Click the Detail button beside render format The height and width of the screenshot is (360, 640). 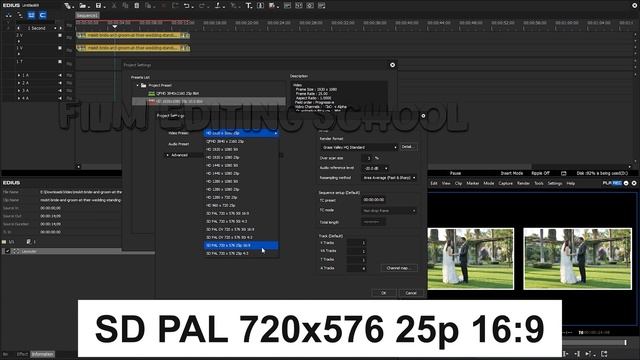[408, 147]
